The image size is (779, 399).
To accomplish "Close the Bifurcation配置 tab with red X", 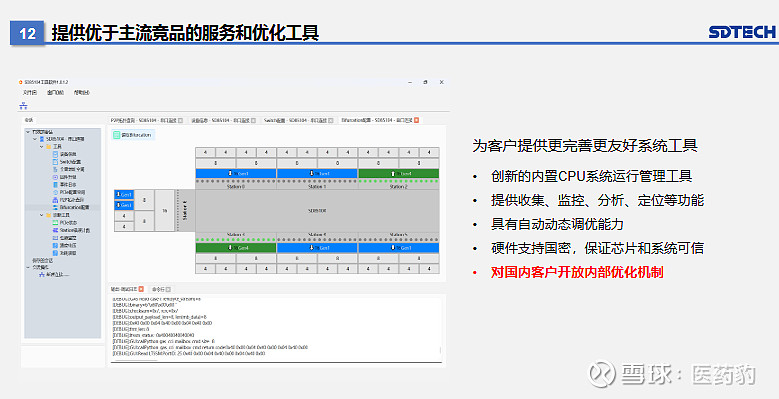I will [416, 120].
